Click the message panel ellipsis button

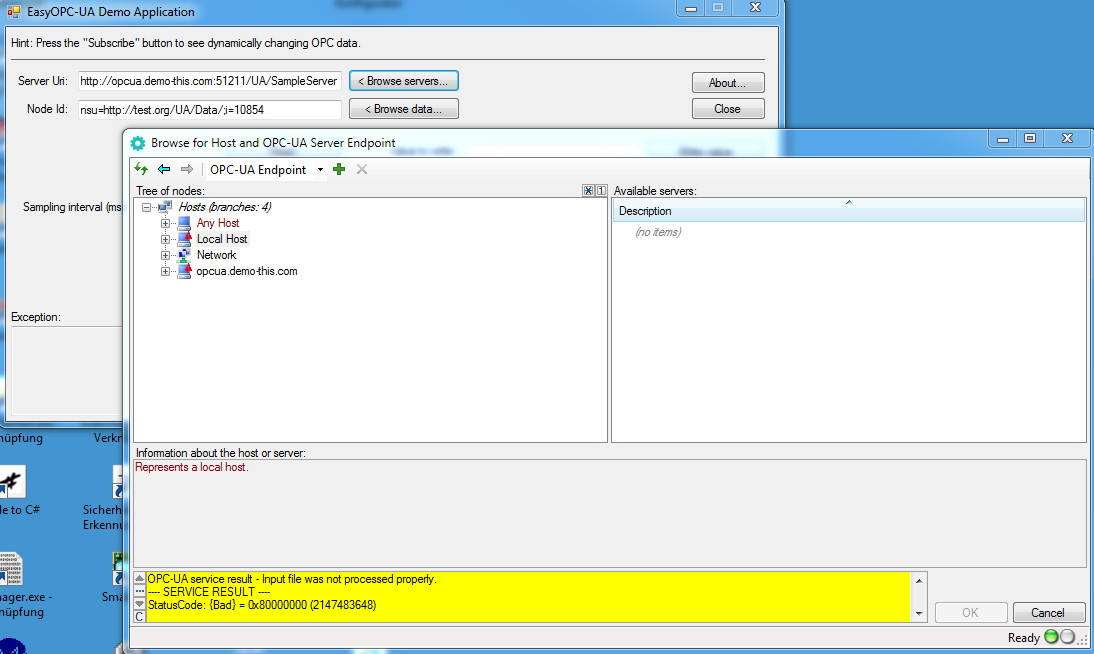click(140, 591)
